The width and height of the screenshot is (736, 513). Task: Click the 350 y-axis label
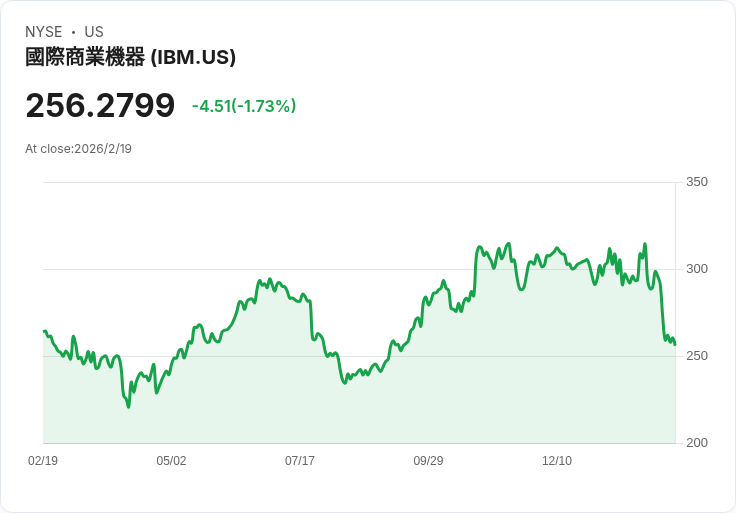[697, 182]
